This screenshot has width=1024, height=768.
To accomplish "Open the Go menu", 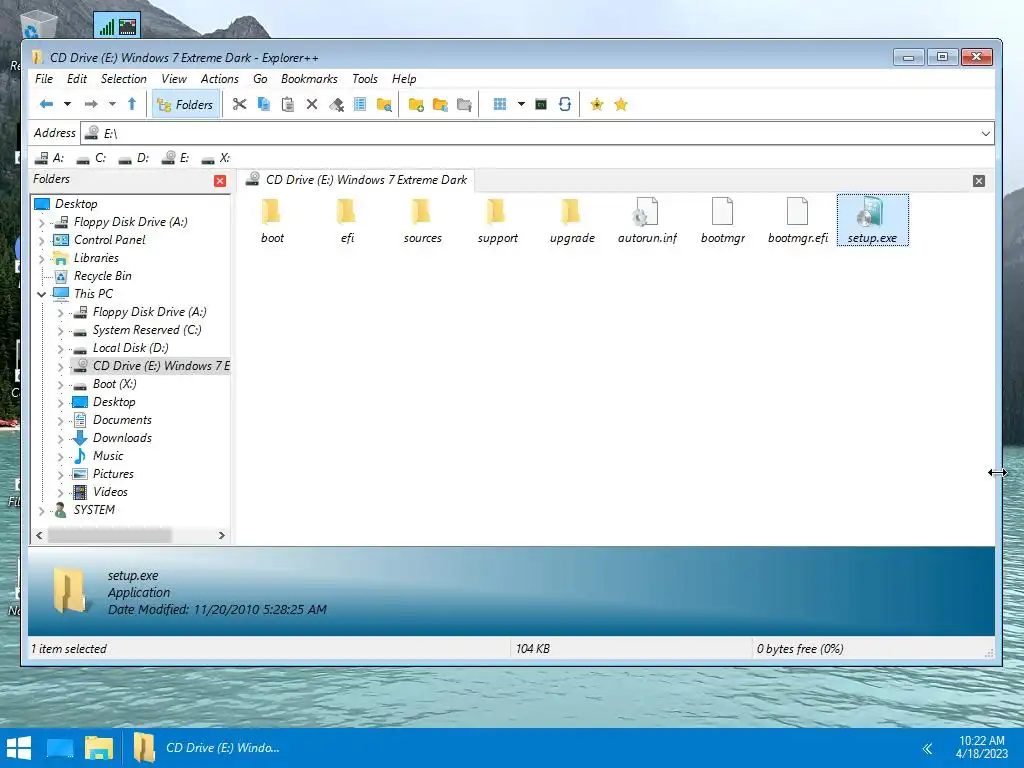I will pos(260,78).
